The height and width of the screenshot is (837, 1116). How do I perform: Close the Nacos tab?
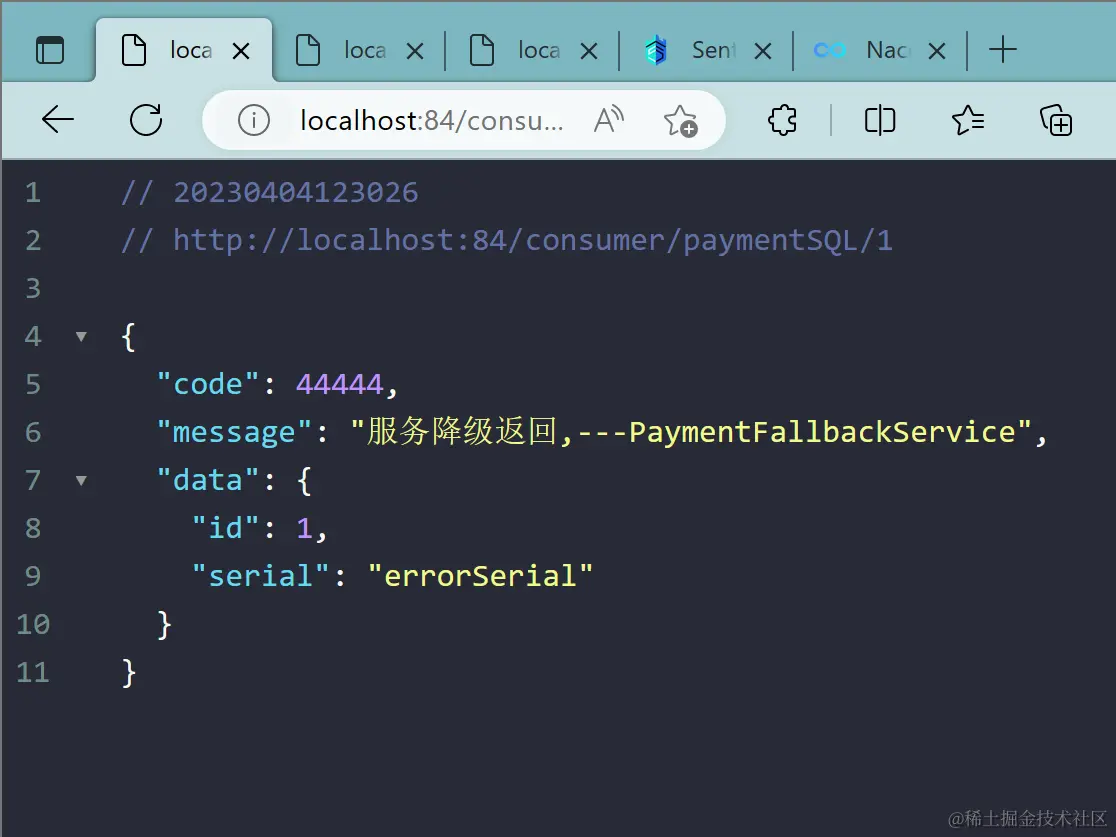(x=937, y=51)
